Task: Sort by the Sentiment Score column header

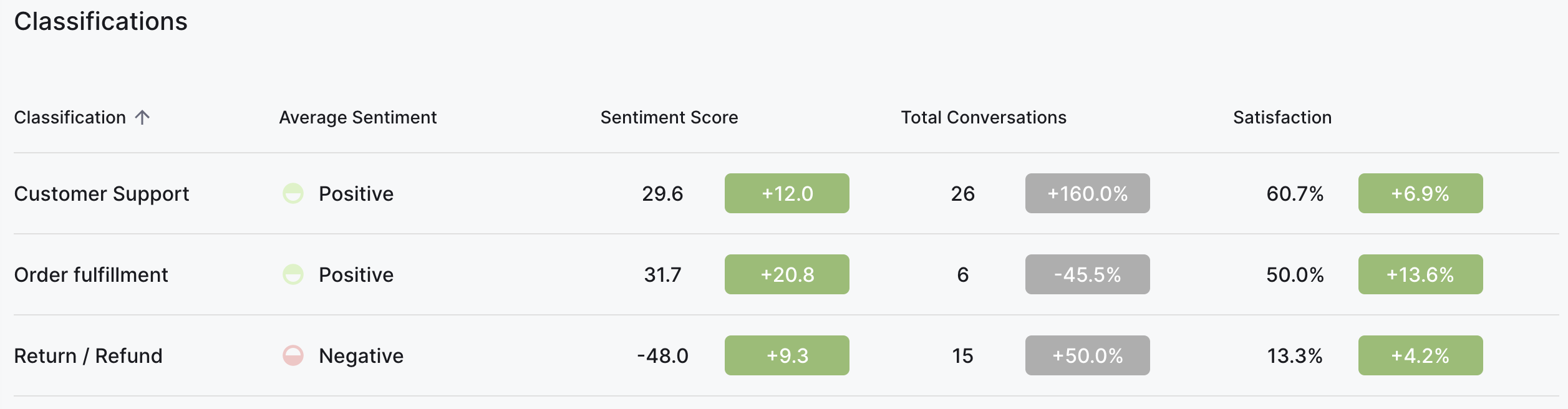Action: 669,117
